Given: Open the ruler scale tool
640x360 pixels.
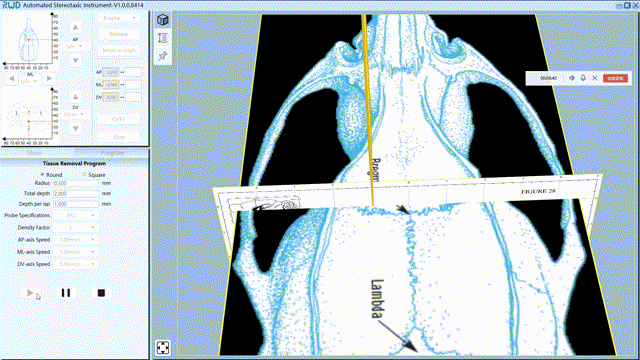Looking at the screenshot, I should tap(163, 38).
